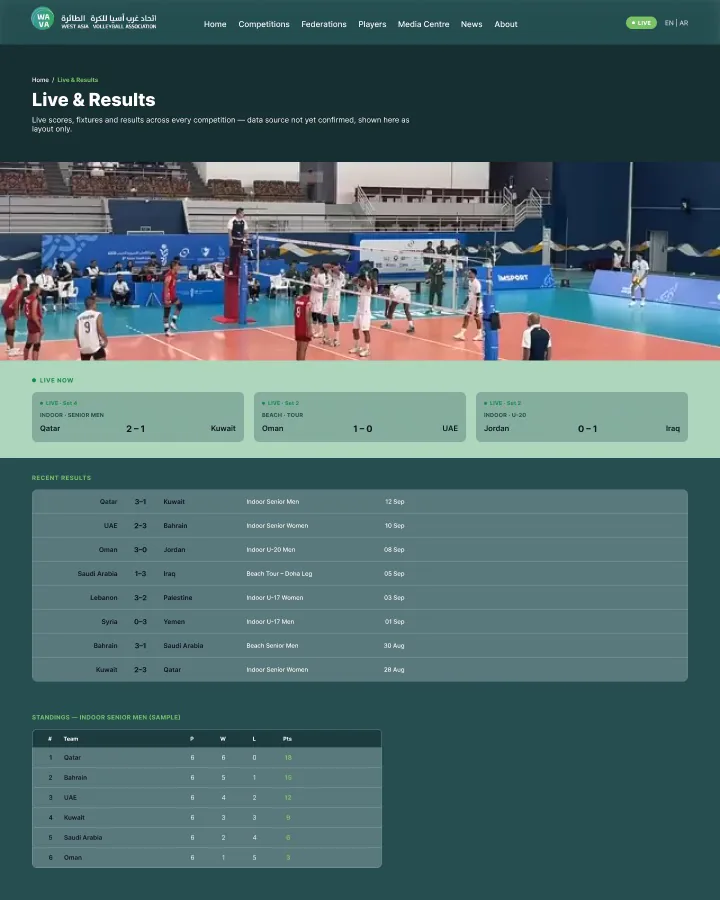
Task: Open the Competitions menu
Action: (264, 24)
